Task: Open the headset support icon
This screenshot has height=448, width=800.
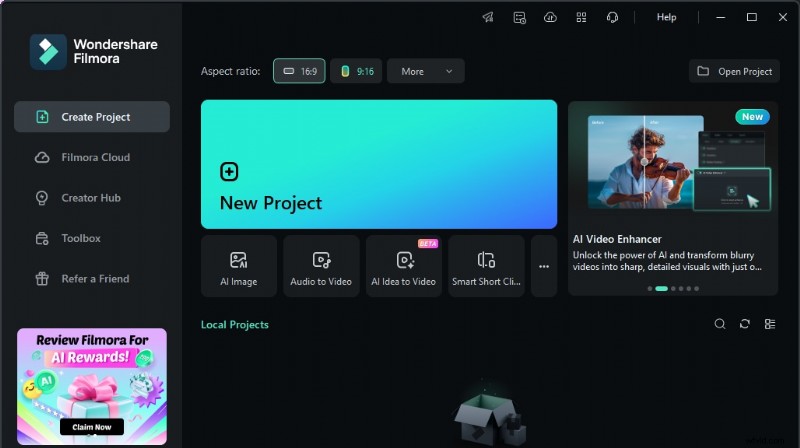Action: (x=612, y=17)
